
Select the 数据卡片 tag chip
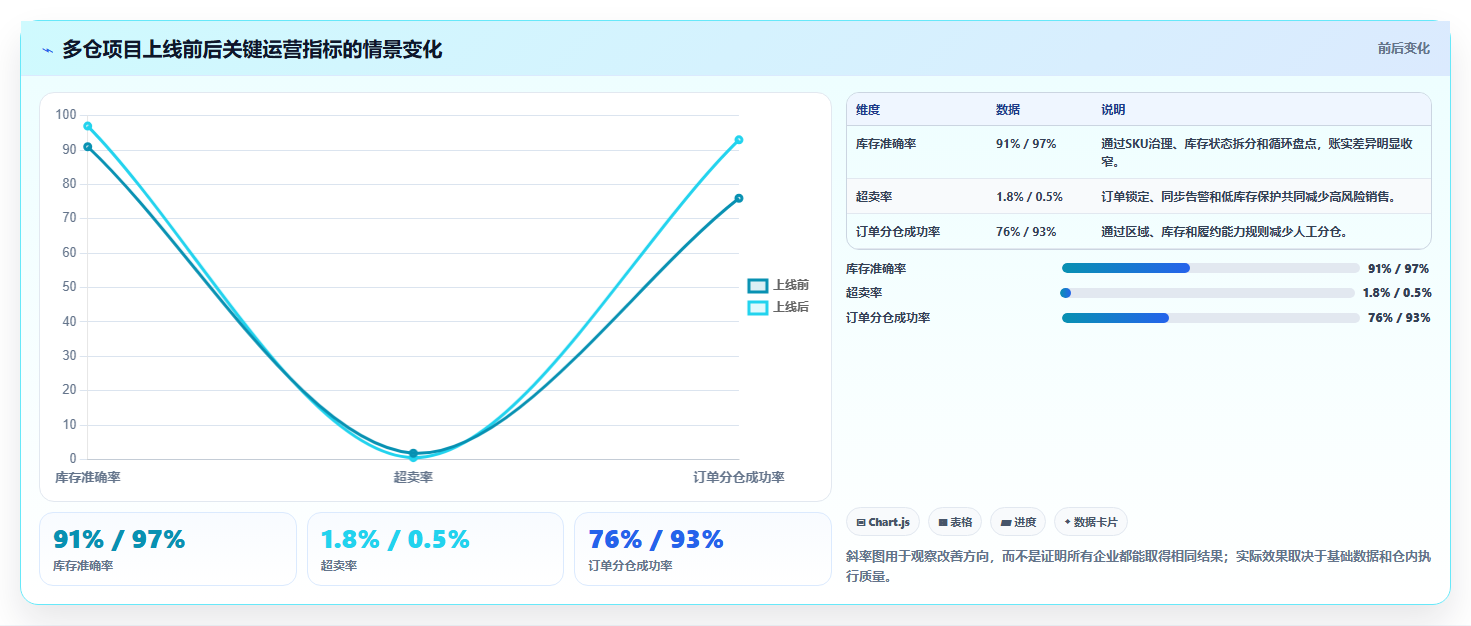[x=1091, y=522]
